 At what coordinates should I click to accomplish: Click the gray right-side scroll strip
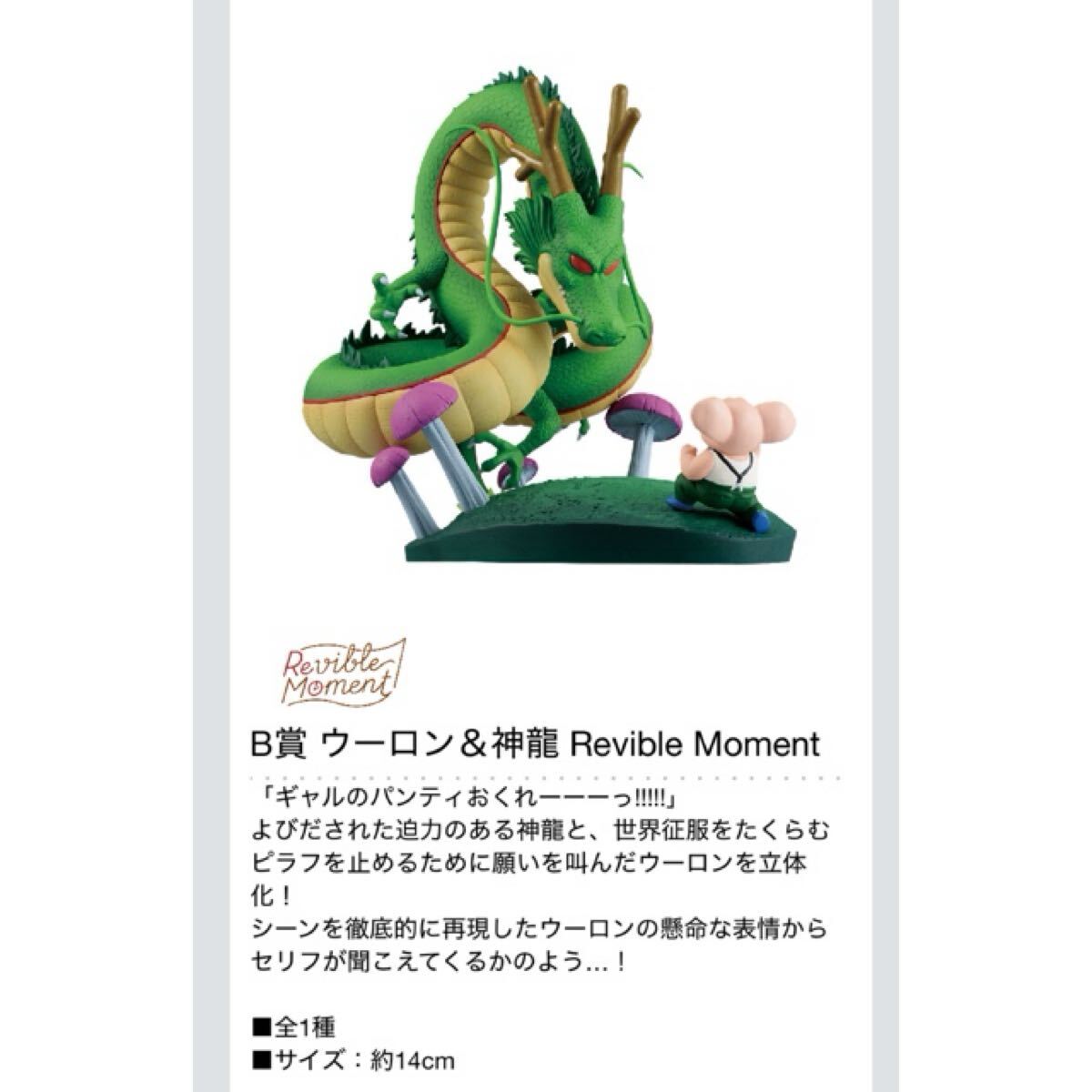[x=885, y=546]
